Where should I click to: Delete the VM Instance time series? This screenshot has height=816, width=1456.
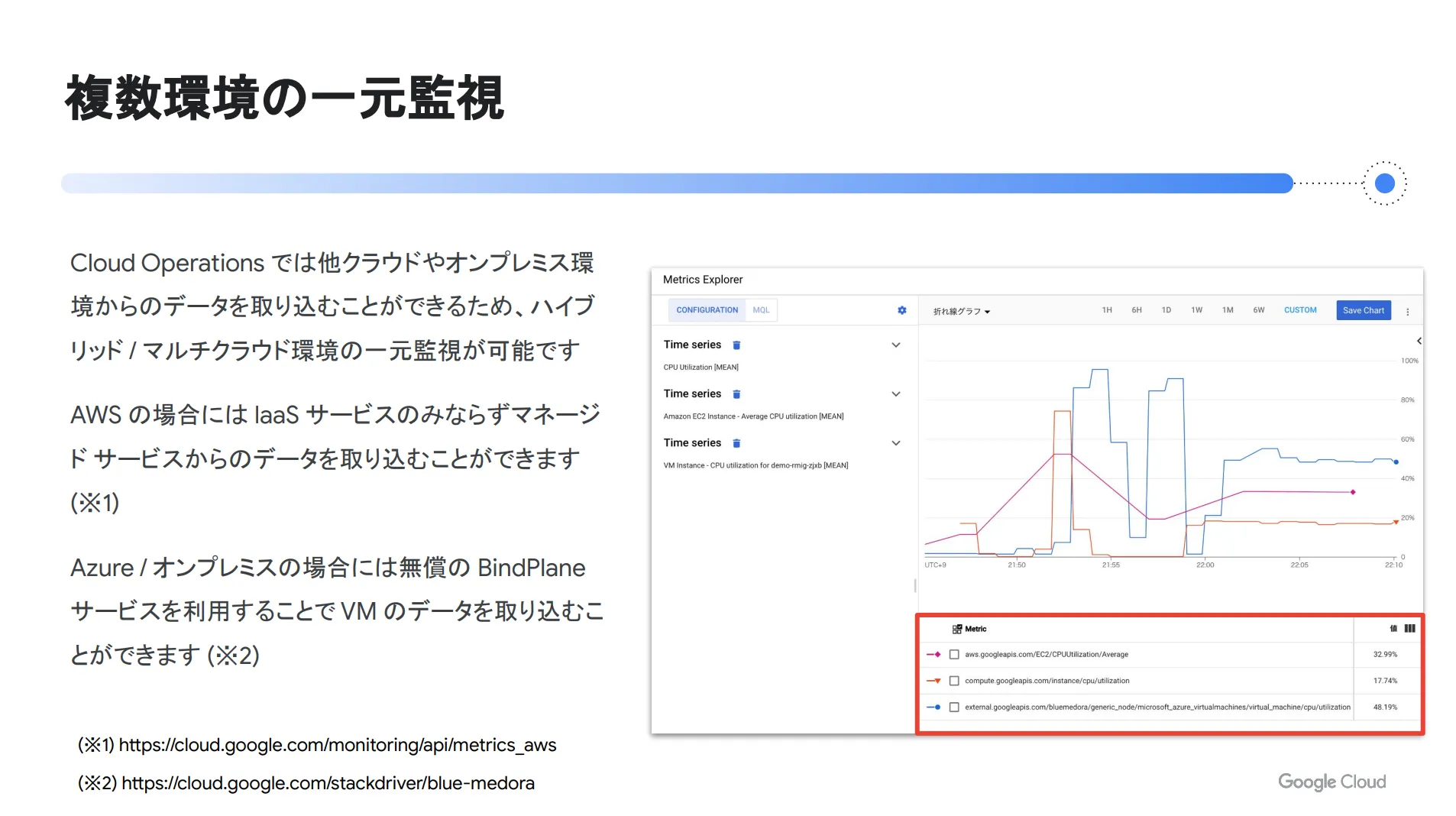(736, 443)
